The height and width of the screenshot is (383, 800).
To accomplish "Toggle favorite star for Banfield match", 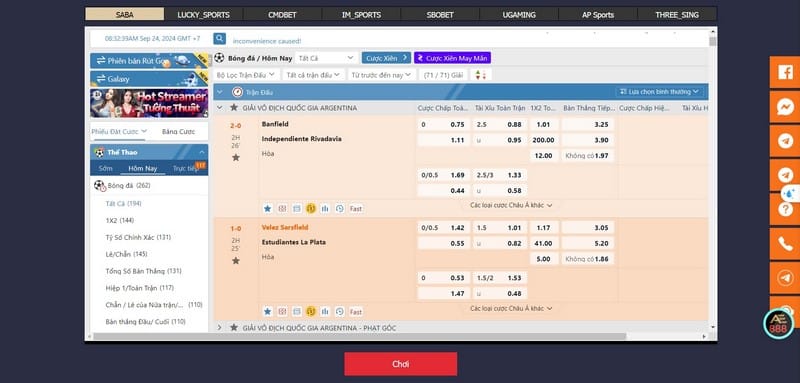I will [236, 158].
